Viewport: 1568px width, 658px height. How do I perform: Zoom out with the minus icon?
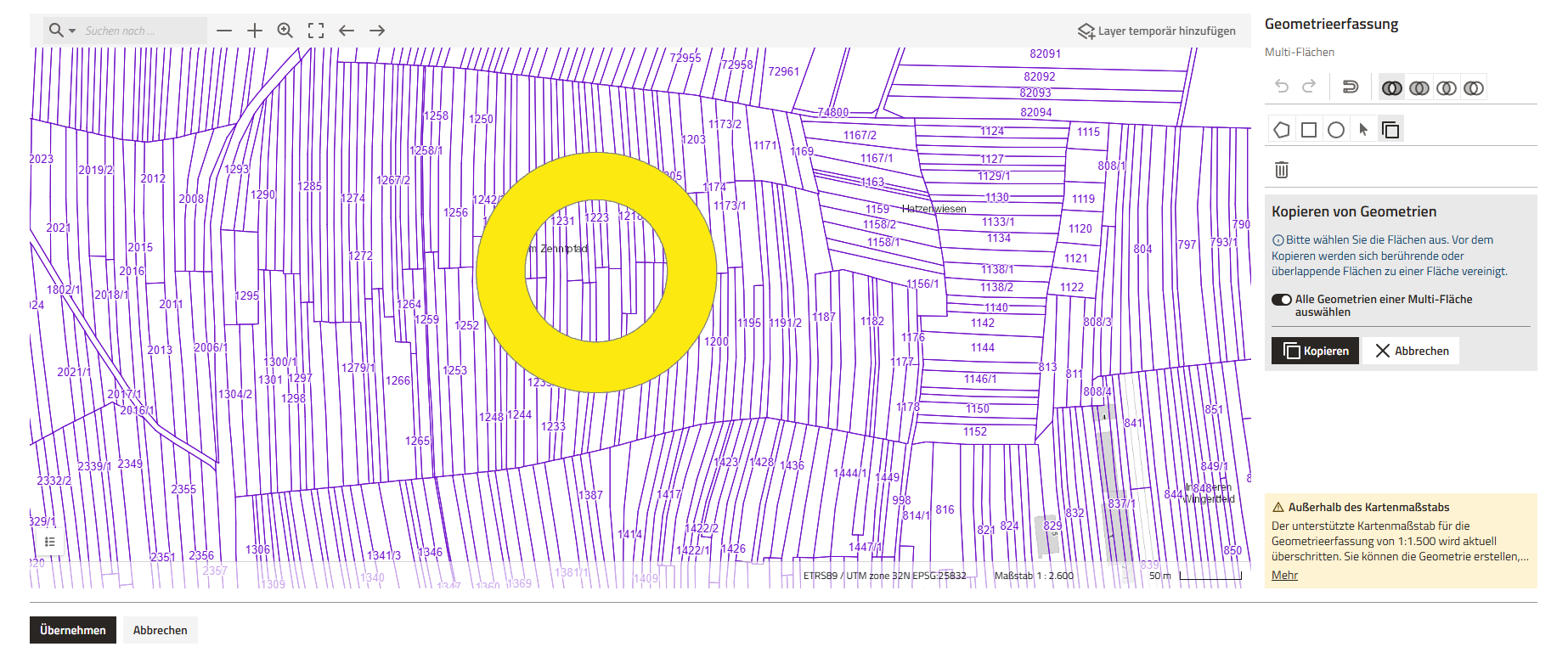pyautogui.click(x=224, y=31)
